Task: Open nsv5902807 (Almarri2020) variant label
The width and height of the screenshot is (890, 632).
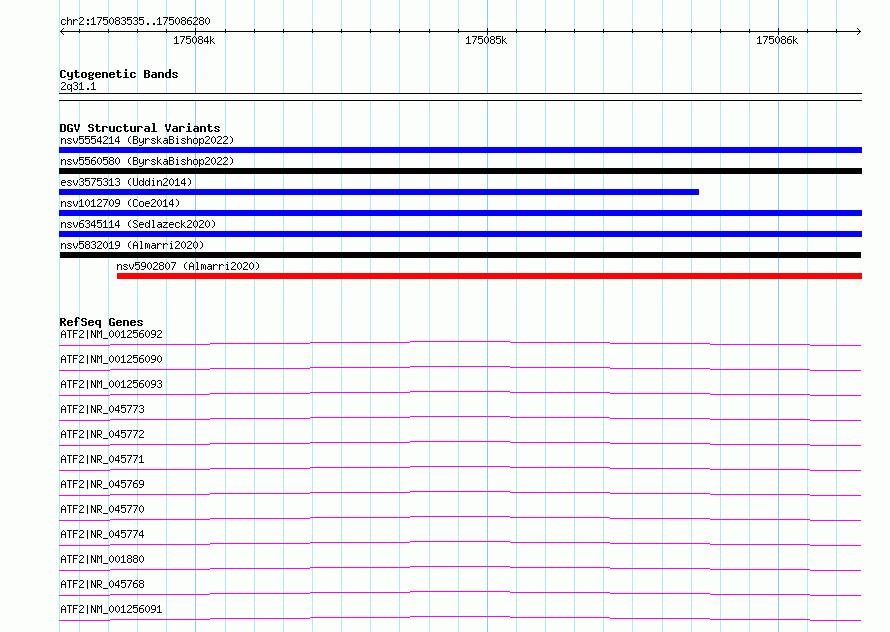Action: pyautogui.click(x=188, y=266)
